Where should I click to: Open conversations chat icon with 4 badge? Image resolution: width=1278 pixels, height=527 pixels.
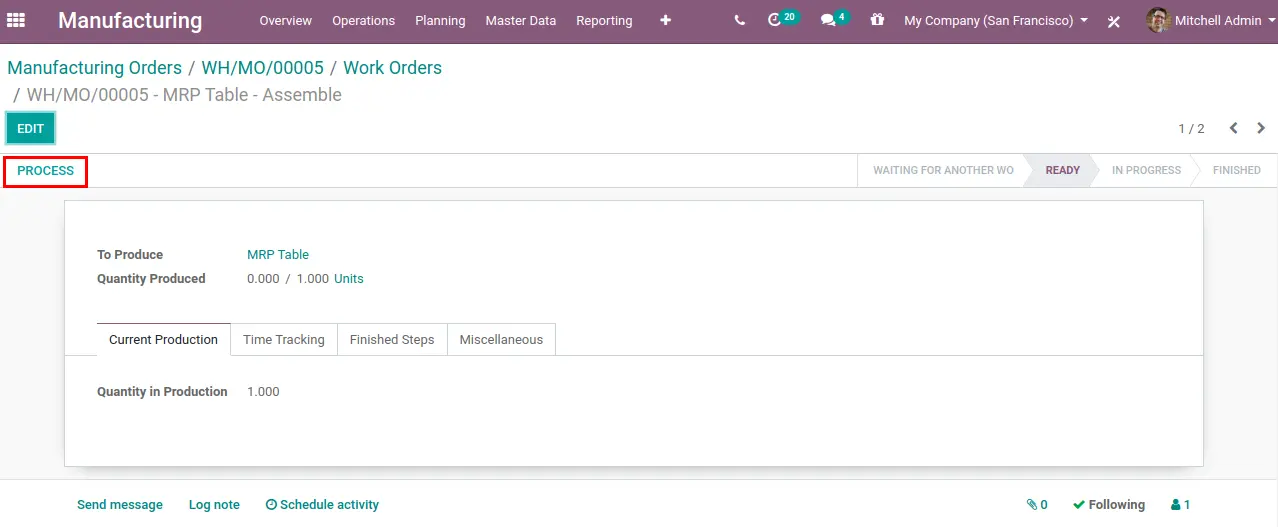click(834, 19)
